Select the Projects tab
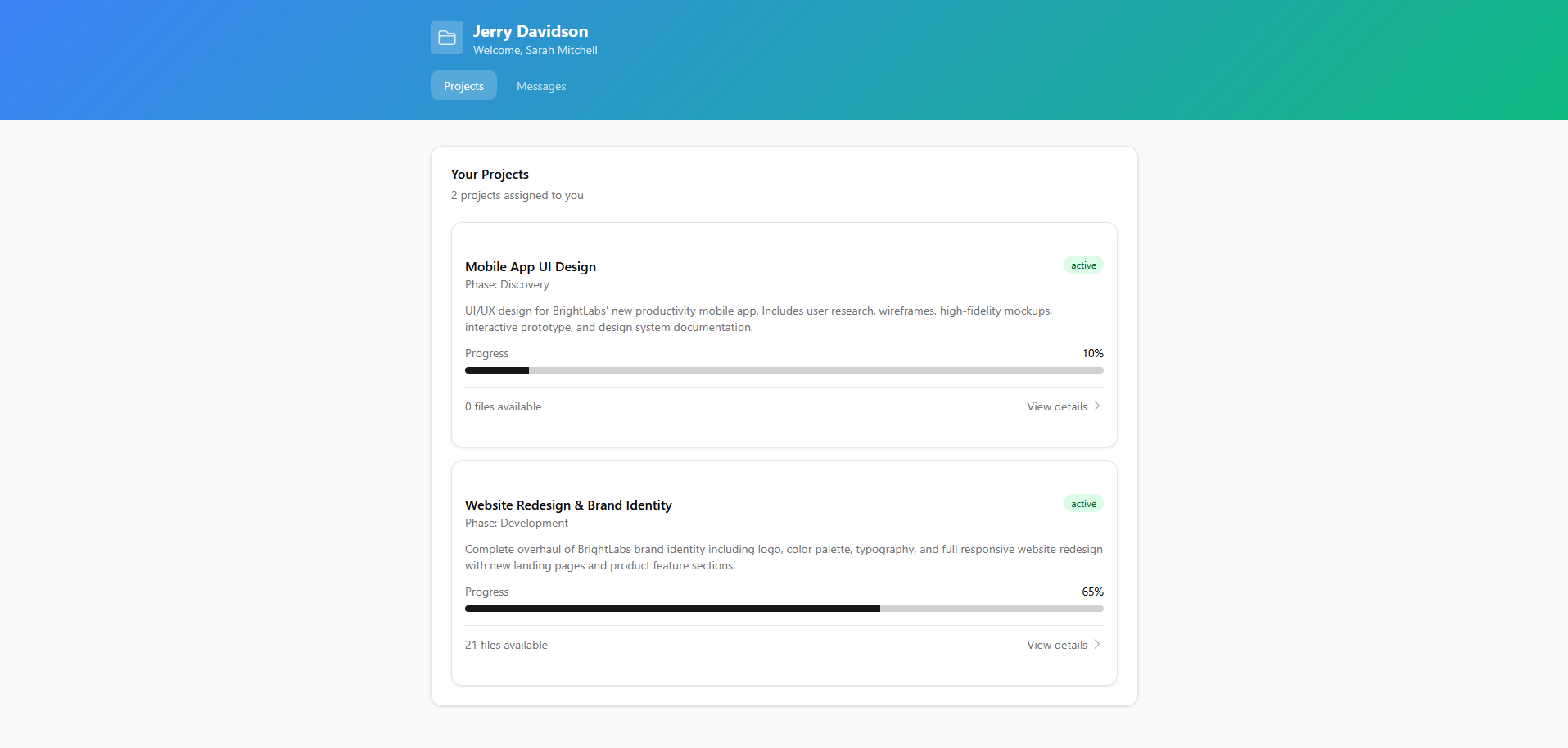The height and width of the screenshot is (748, 1568). pos(463,85)
